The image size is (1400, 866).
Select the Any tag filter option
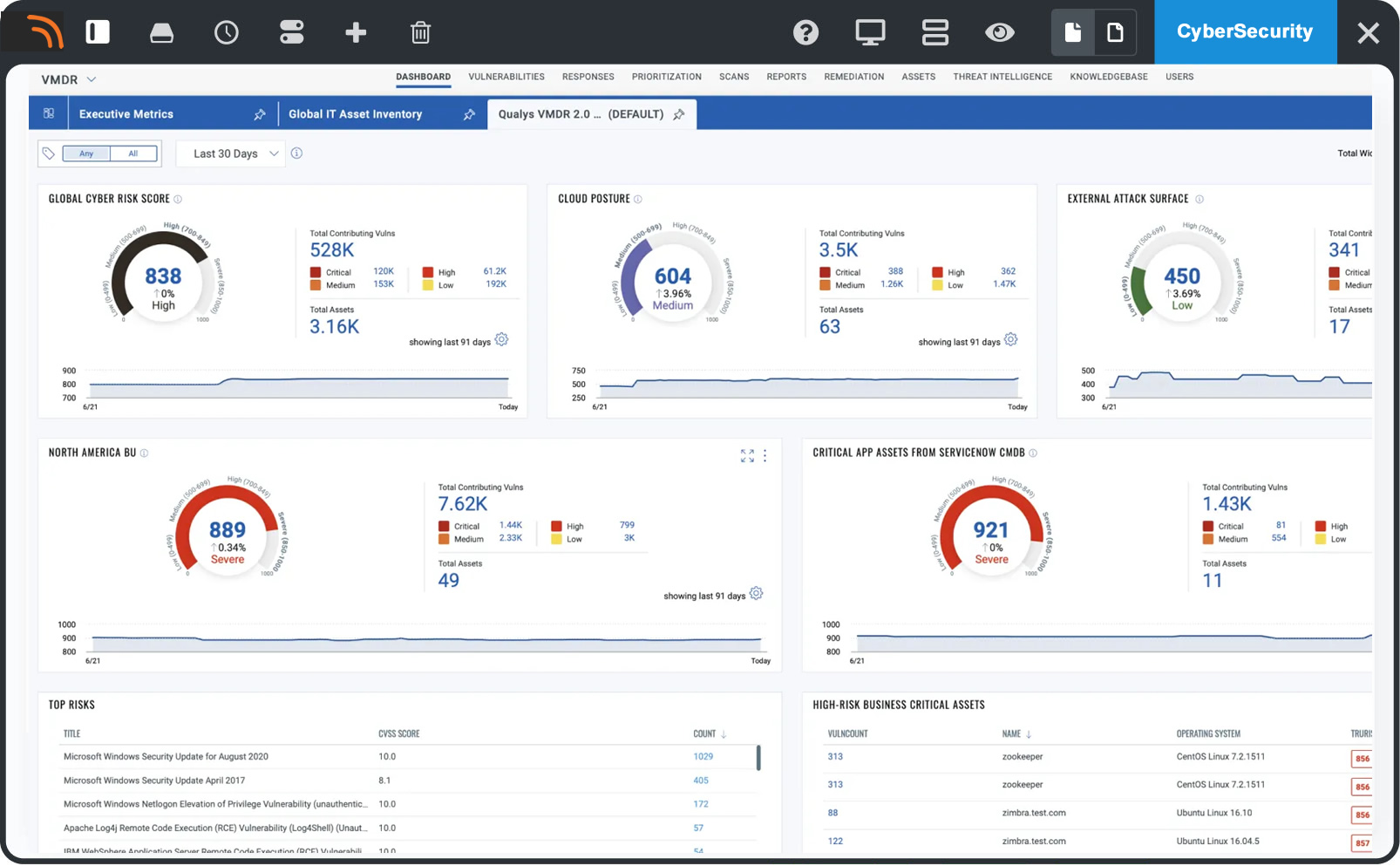(86, 153)
